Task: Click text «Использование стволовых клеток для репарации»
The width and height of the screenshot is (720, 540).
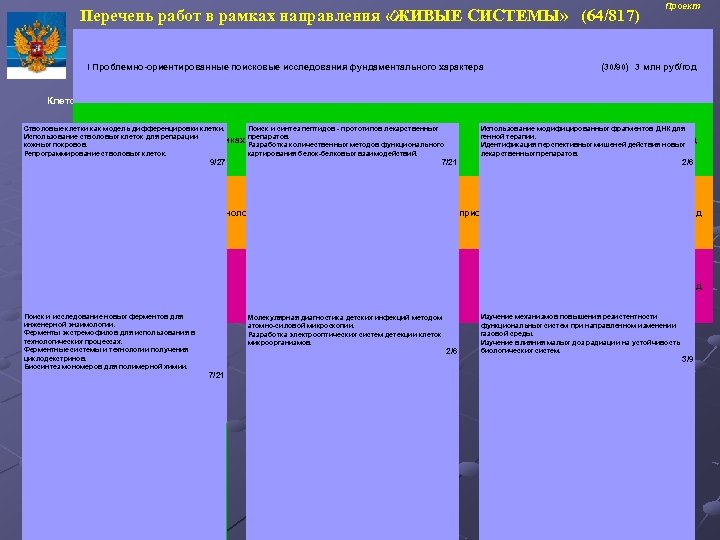Action: (x=111, y=137)
